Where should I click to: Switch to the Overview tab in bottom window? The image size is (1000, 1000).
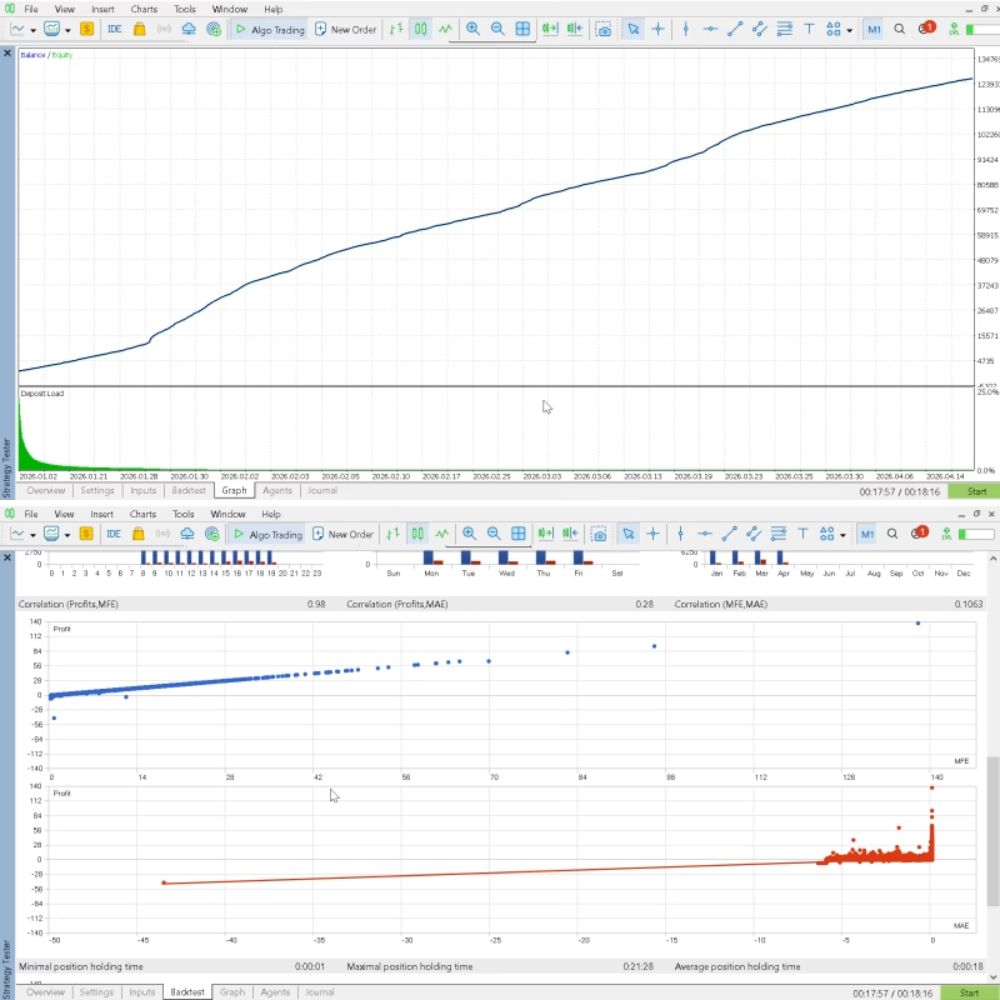tap(45, 992)
